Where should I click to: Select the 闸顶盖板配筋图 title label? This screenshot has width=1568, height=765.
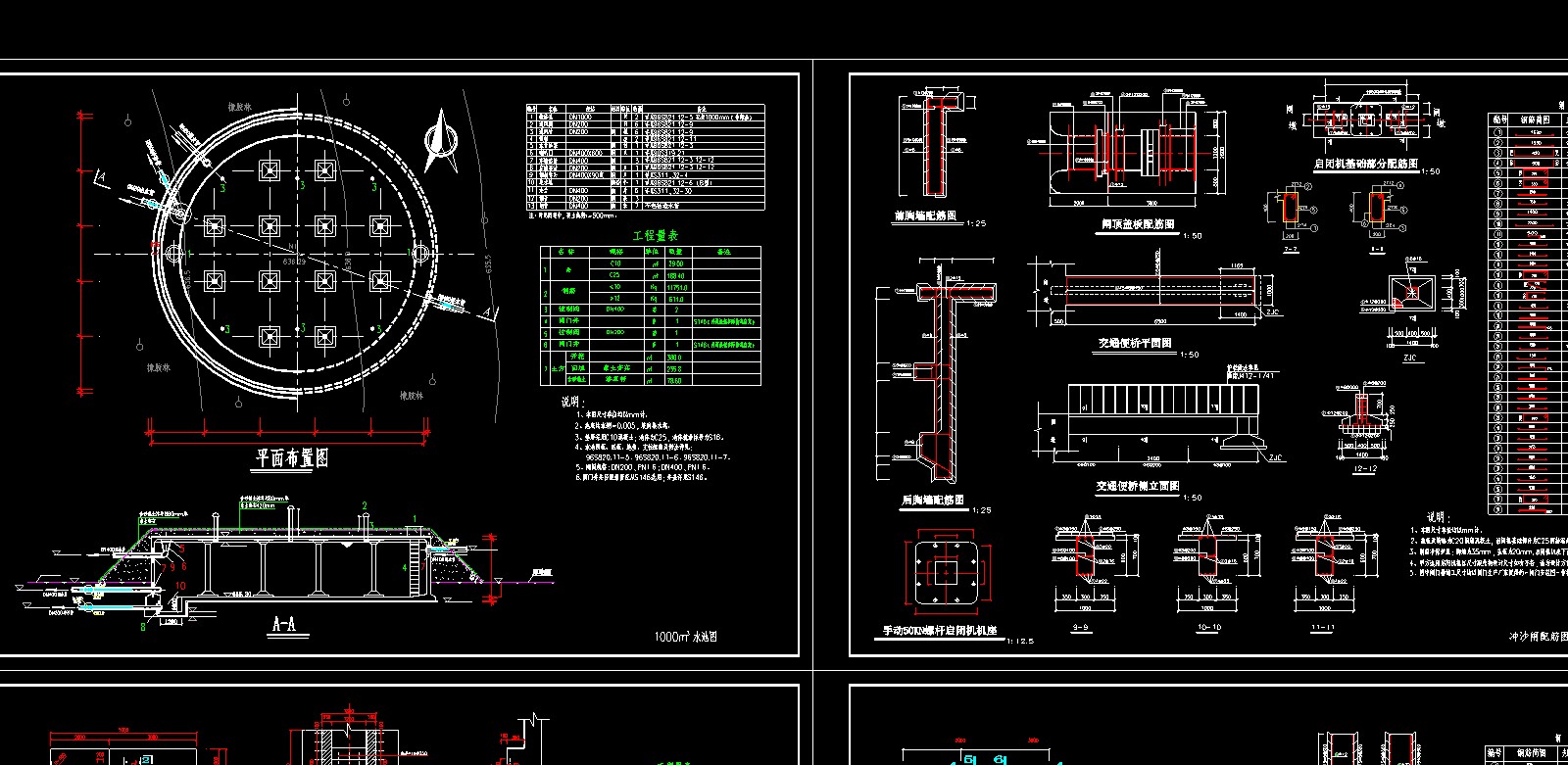[1138, 225]
